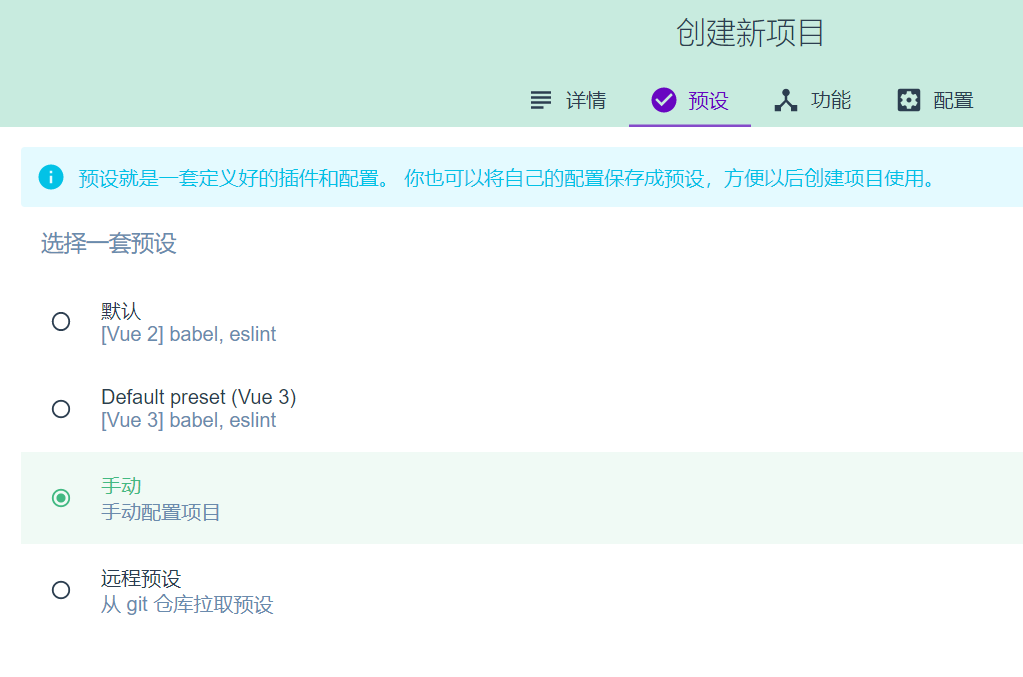
Task: Click the 详情 lines icon
Action: 541,100
